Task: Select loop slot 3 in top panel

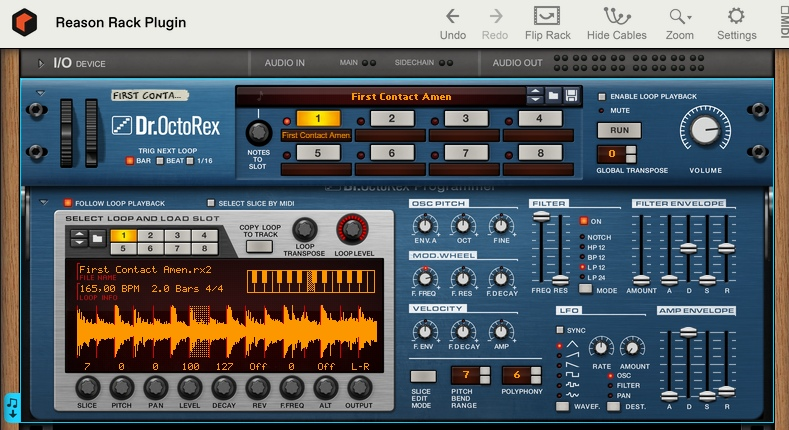Action: [465, 119]
